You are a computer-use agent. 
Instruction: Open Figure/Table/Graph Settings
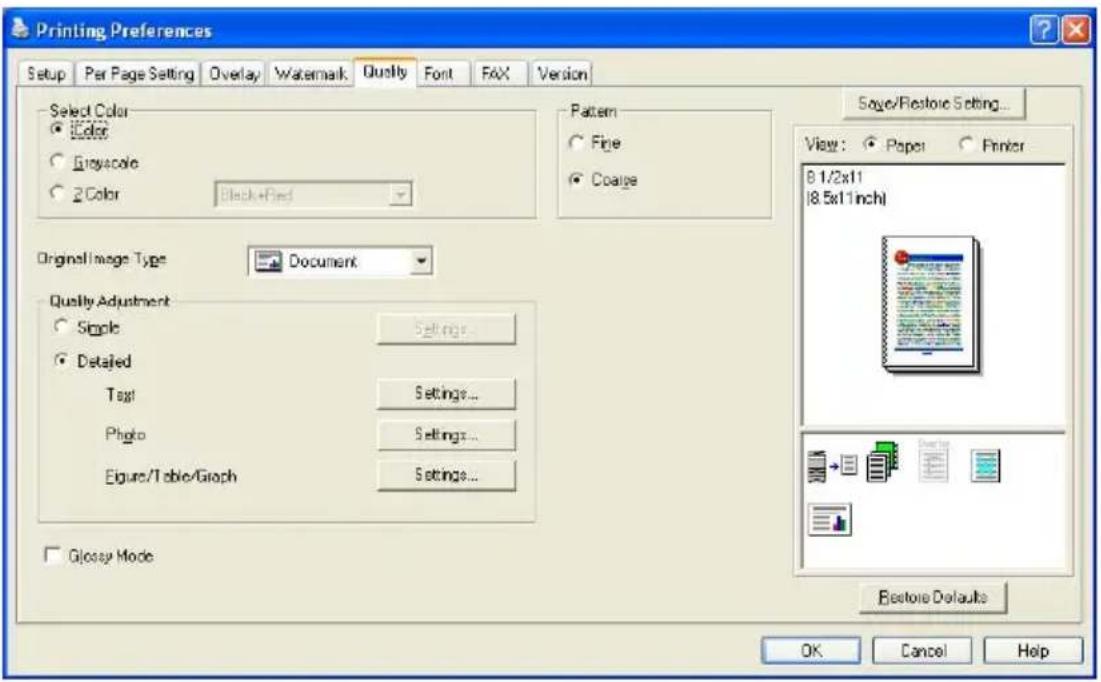coord(446,476)
